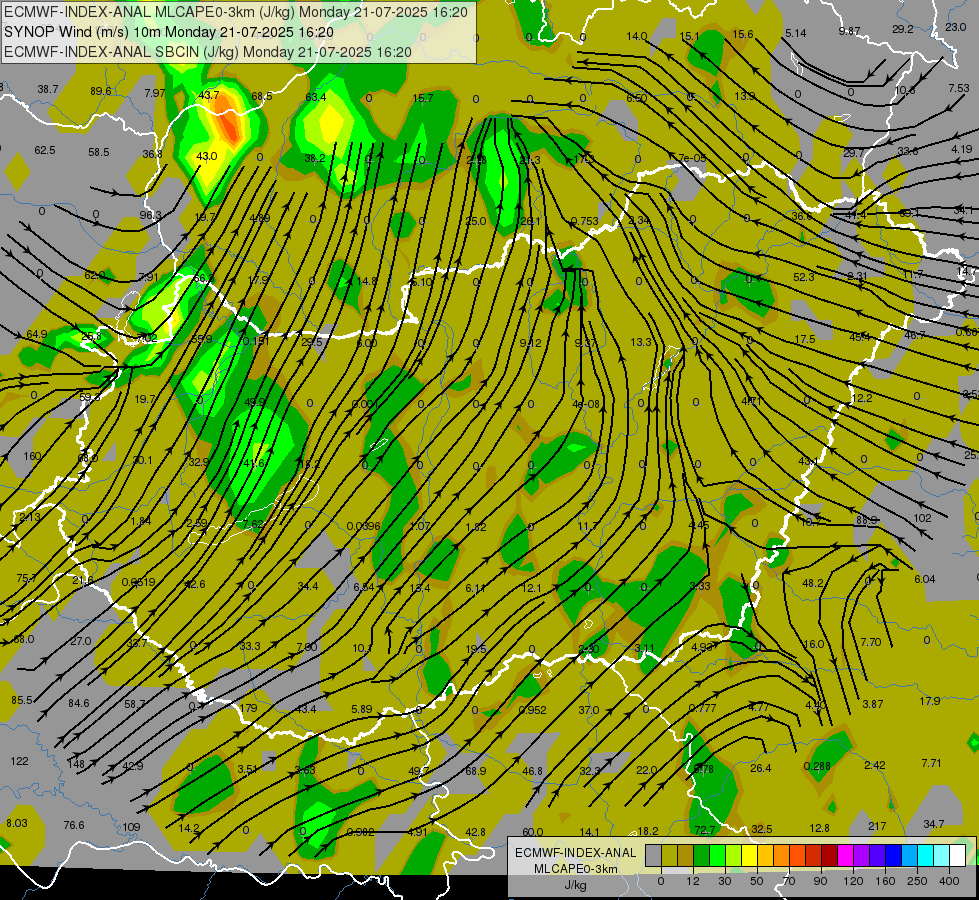Click the 23.0 value on the map
This screenshot has height=900, width=979.
click(x=955, y=27)
